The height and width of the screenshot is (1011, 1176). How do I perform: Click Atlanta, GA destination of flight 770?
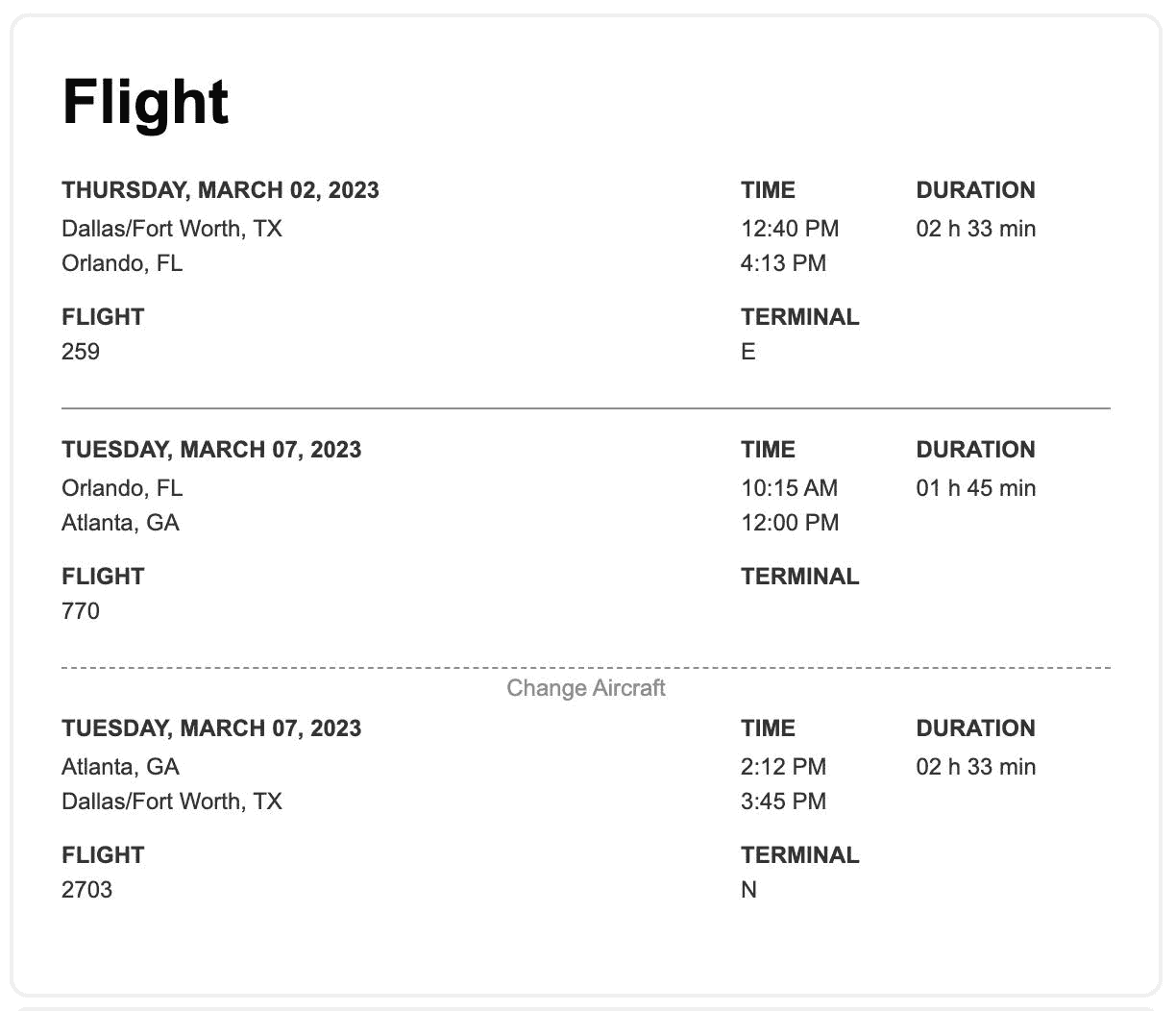[x=120, y=523]
